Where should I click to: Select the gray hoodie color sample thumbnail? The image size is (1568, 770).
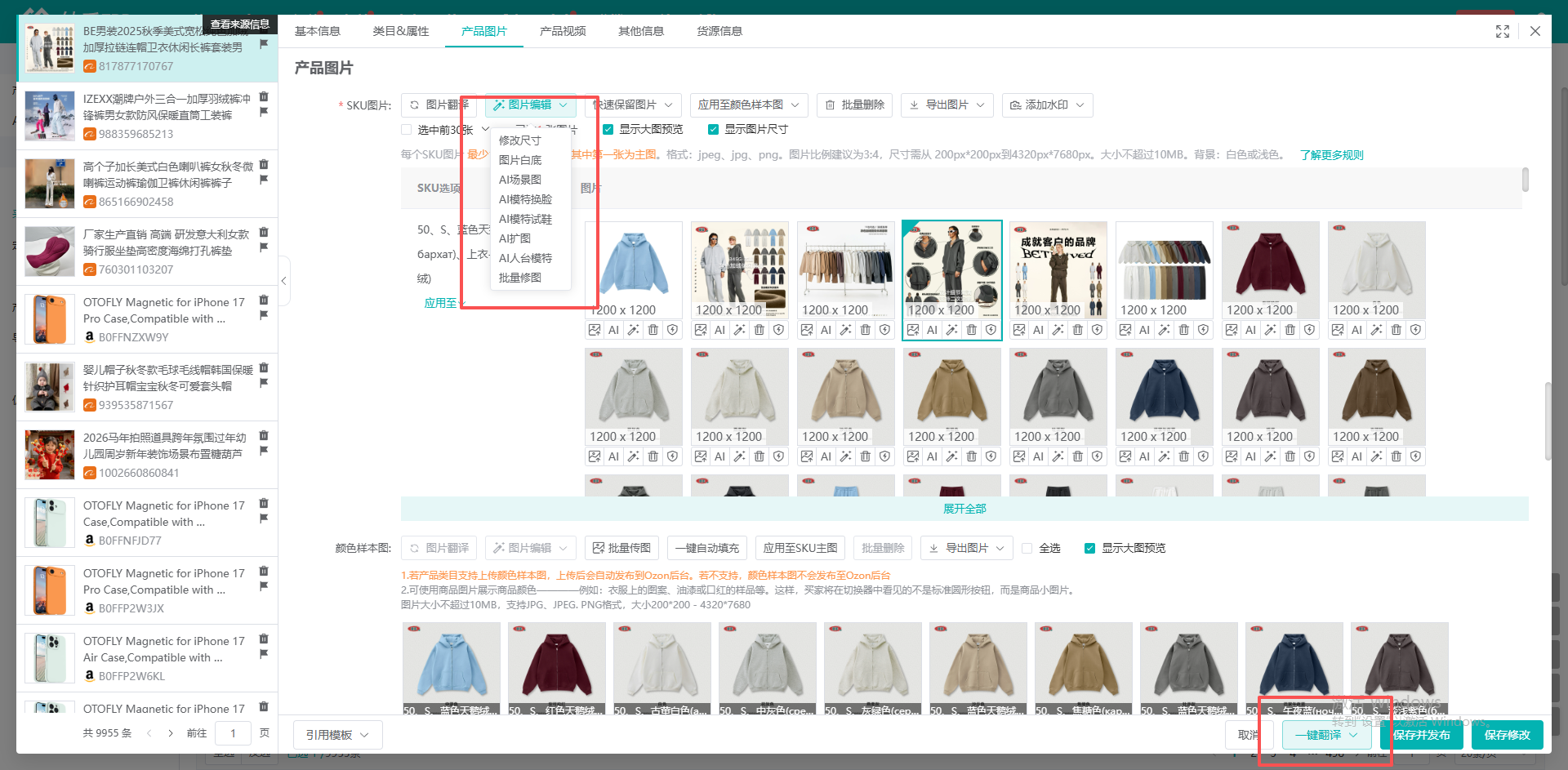click(x=768, y=665)
